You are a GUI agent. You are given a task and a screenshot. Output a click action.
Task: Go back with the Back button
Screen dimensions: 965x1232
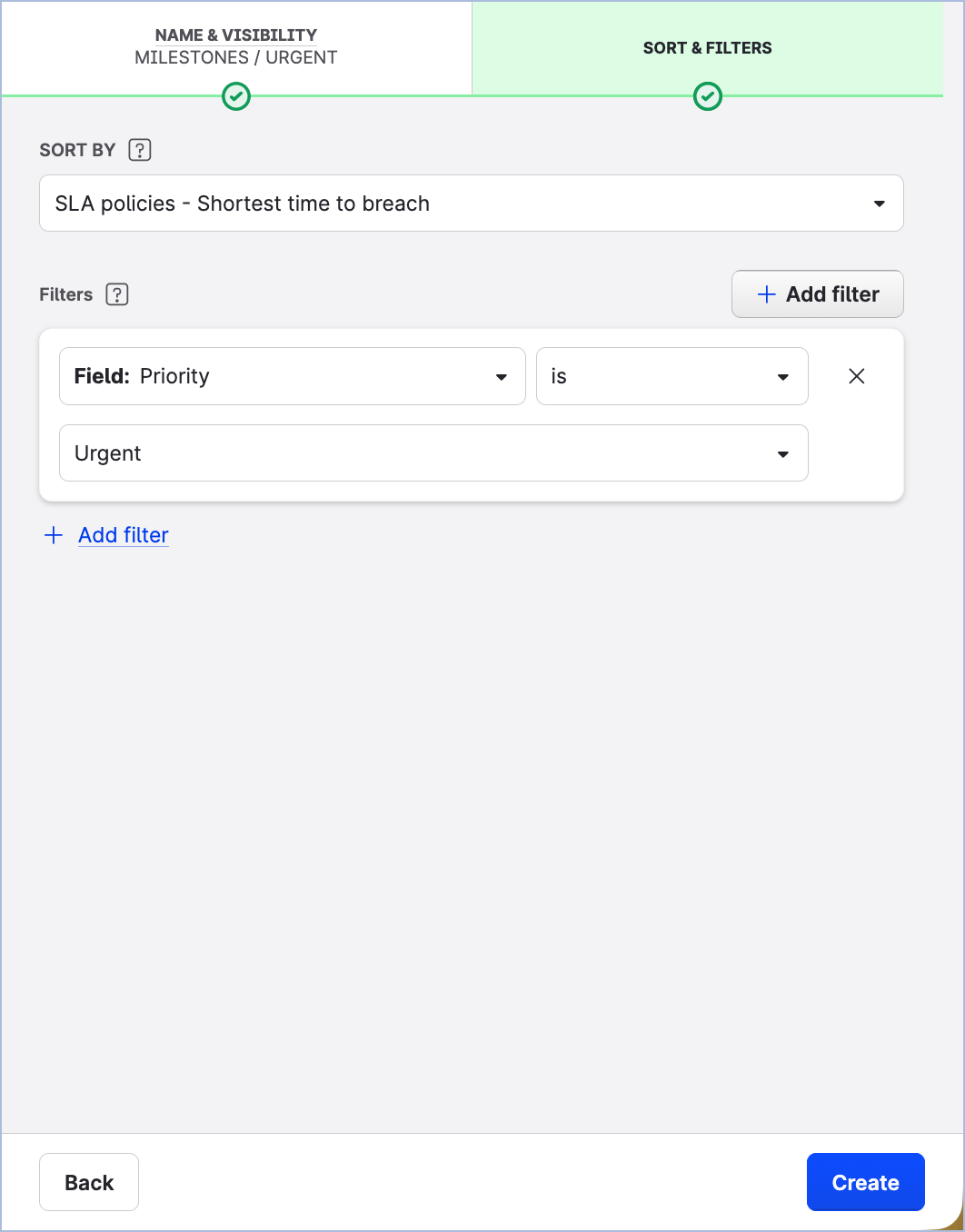click(89, 1182)
